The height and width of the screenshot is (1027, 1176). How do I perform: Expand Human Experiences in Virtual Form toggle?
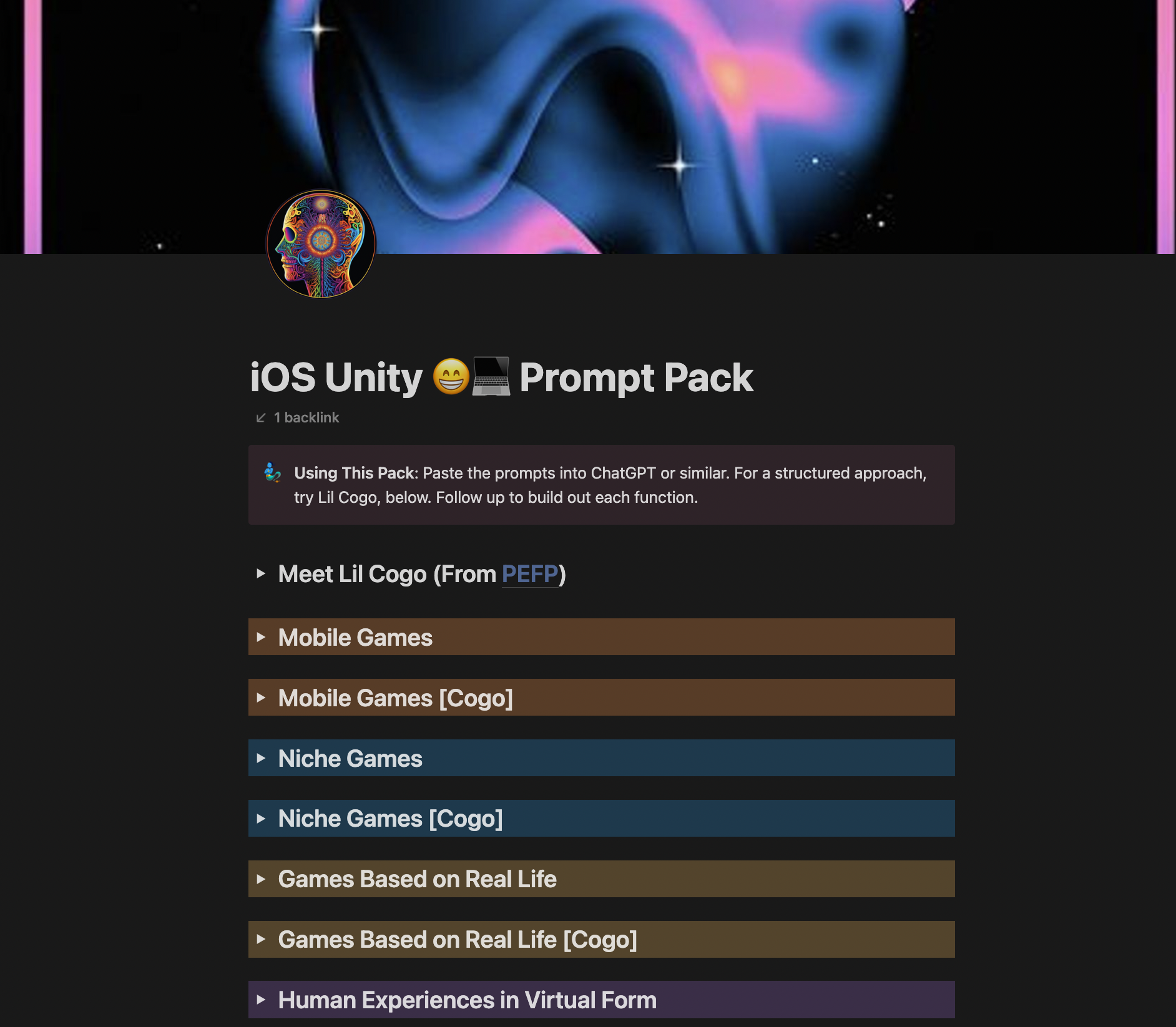[261, 1000]
